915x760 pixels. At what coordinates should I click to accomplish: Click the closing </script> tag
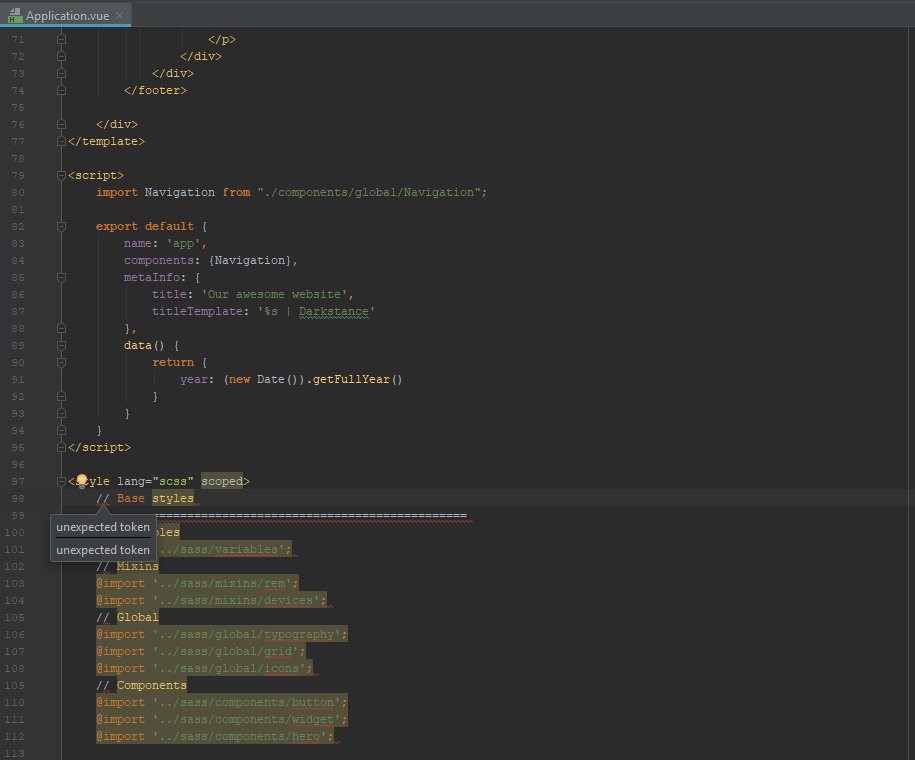coord(99,448)
